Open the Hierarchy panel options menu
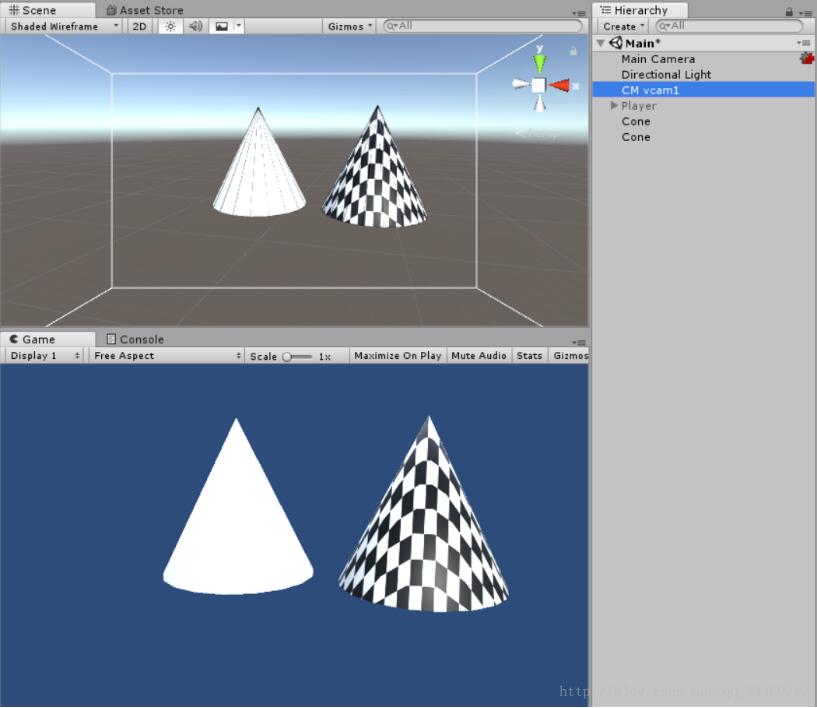The width and height of the screenshot is (817, 708). pyautogui.click(x=804, y=14)
